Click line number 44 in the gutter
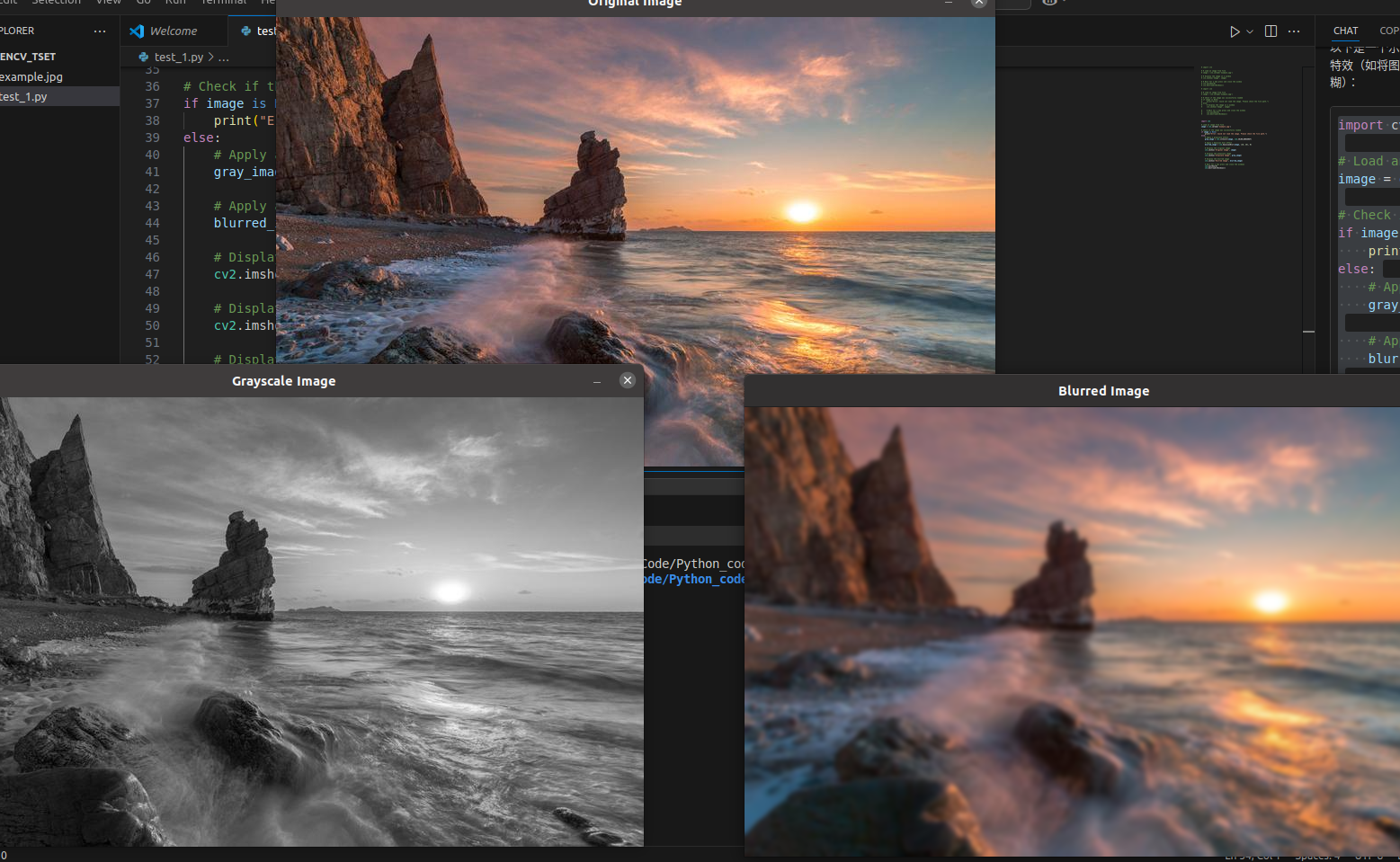The width and height of the screenshot is (1400, 862). point(152,223)
